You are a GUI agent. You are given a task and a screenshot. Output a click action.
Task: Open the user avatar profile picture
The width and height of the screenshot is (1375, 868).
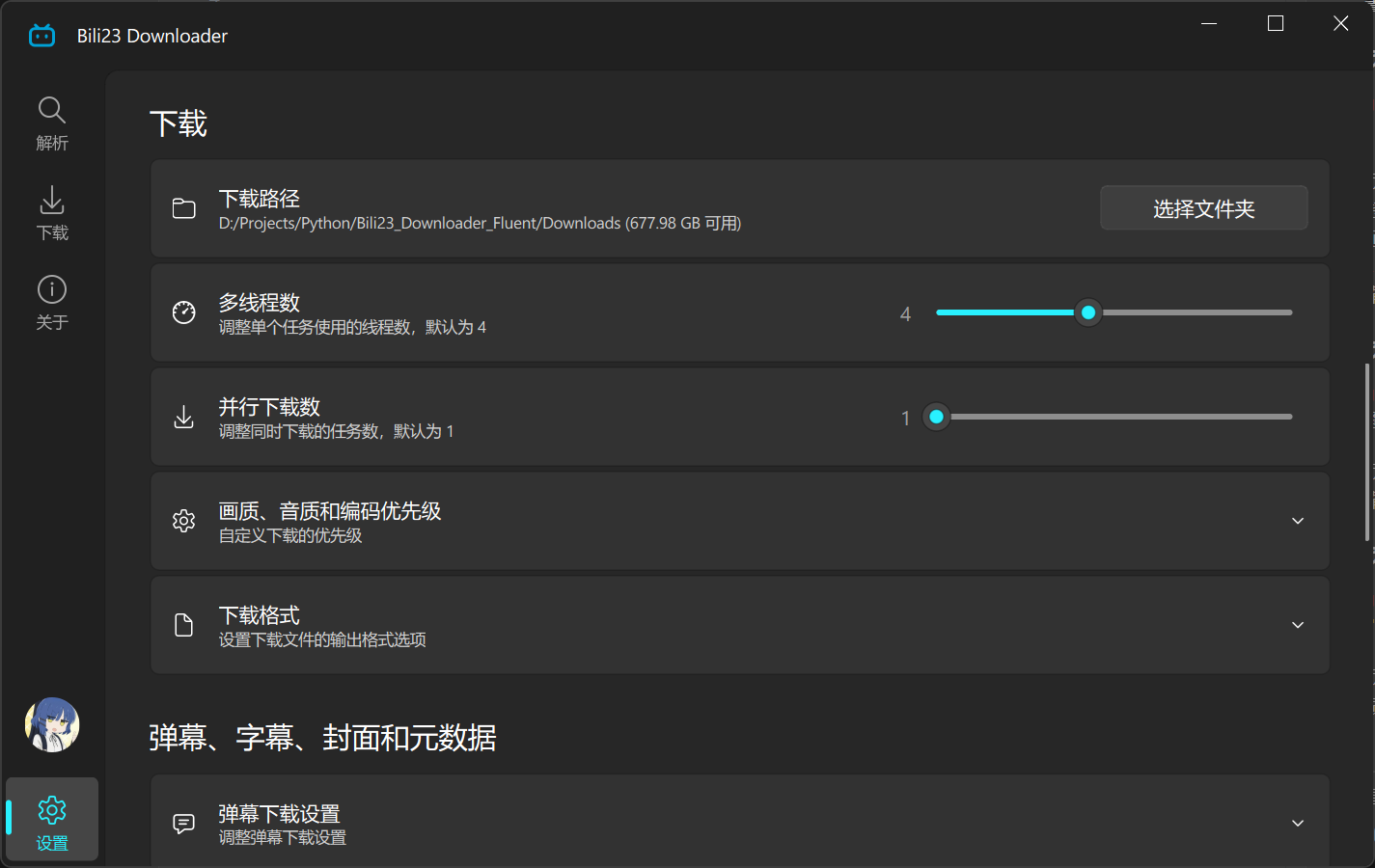click(x=52, y=724)
